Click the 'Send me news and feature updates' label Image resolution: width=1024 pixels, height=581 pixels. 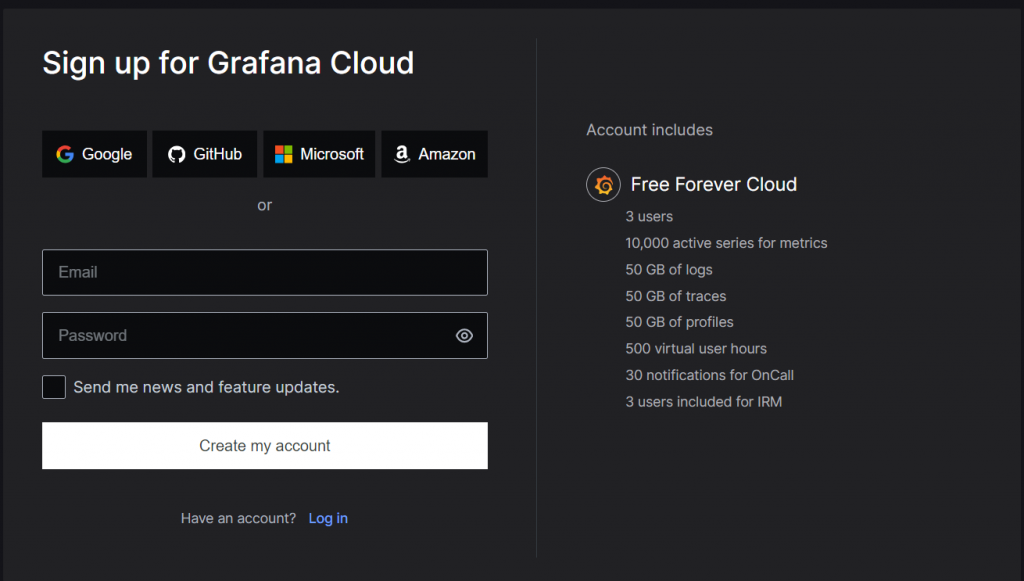pyautogui.click(x=206, y=387)
